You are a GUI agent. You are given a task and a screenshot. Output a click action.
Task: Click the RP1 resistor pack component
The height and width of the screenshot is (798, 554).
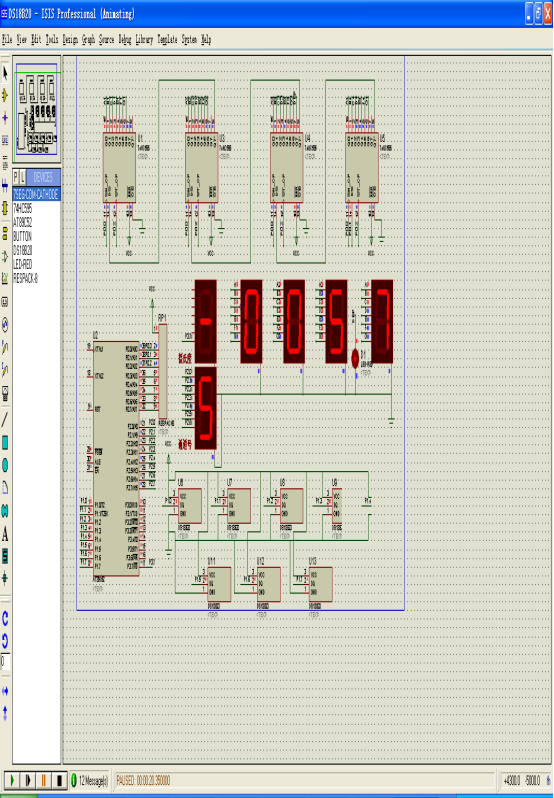163,372
